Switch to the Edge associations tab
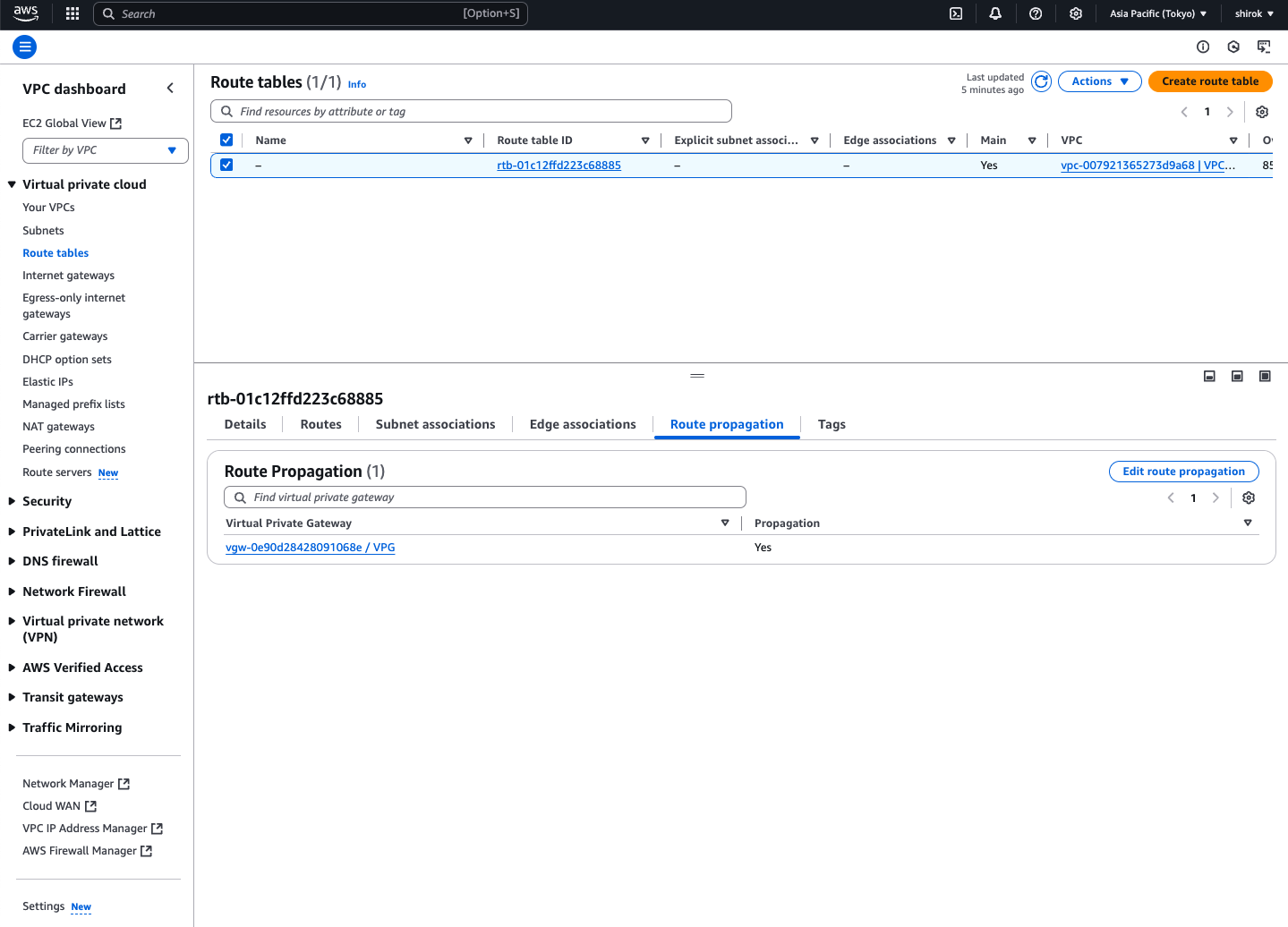The width and height of the screenshot is (1288, 927). click(x=583, y=424)
